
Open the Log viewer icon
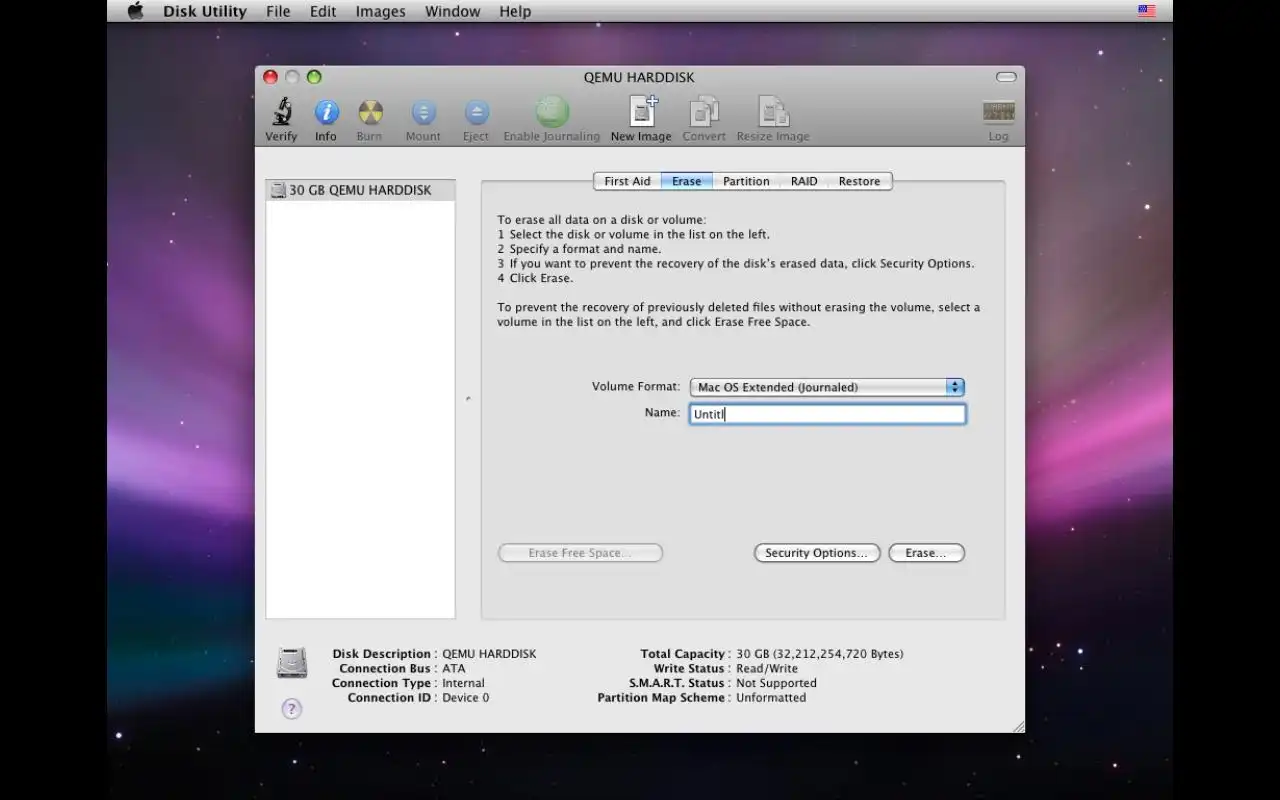[998, 112]
